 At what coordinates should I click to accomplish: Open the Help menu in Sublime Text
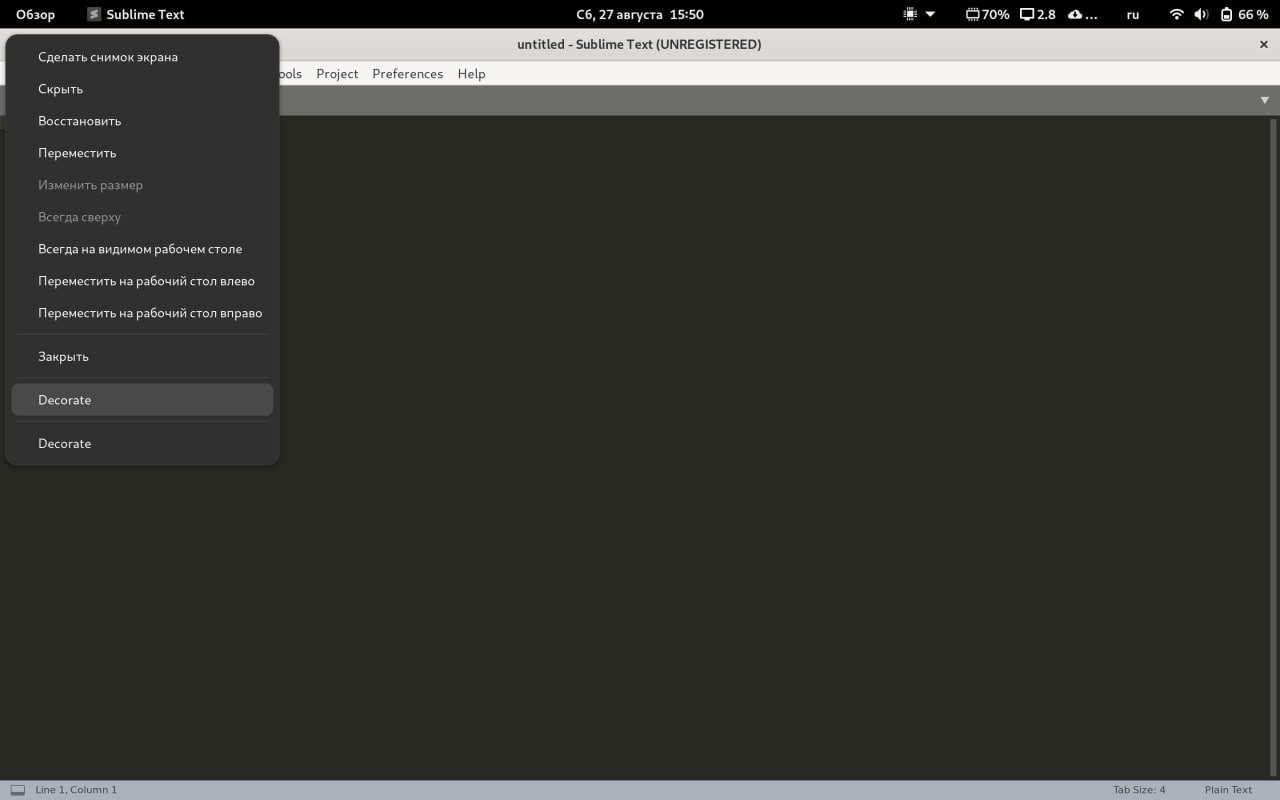472,74
